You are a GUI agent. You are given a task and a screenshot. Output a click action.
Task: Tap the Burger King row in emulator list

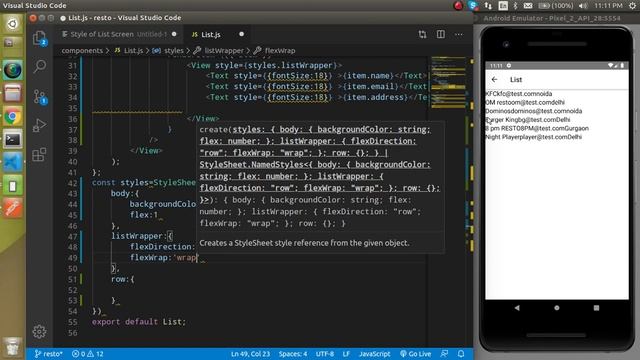click(528, 120)
